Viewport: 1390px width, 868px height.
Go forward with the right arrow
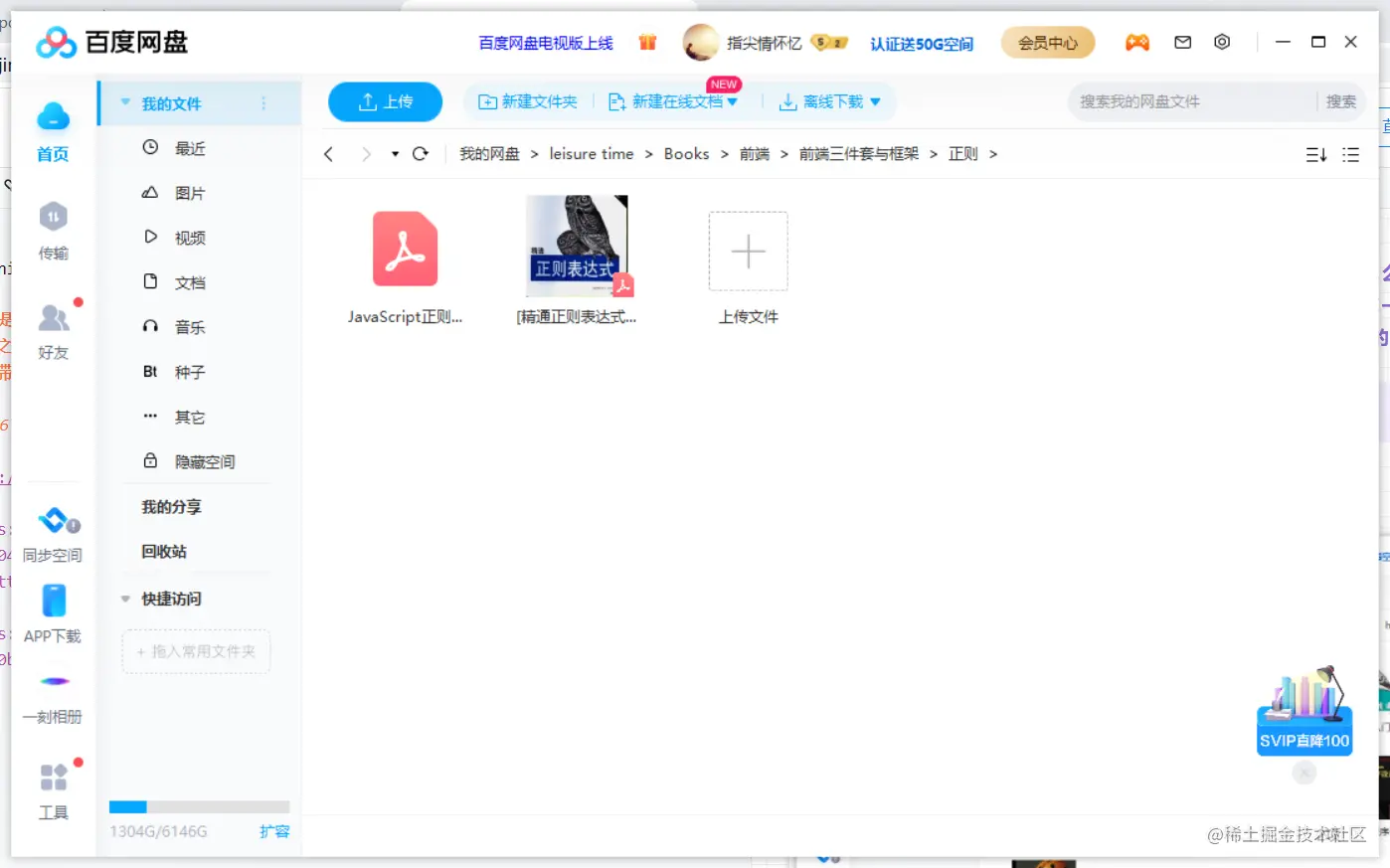[366, 154]
